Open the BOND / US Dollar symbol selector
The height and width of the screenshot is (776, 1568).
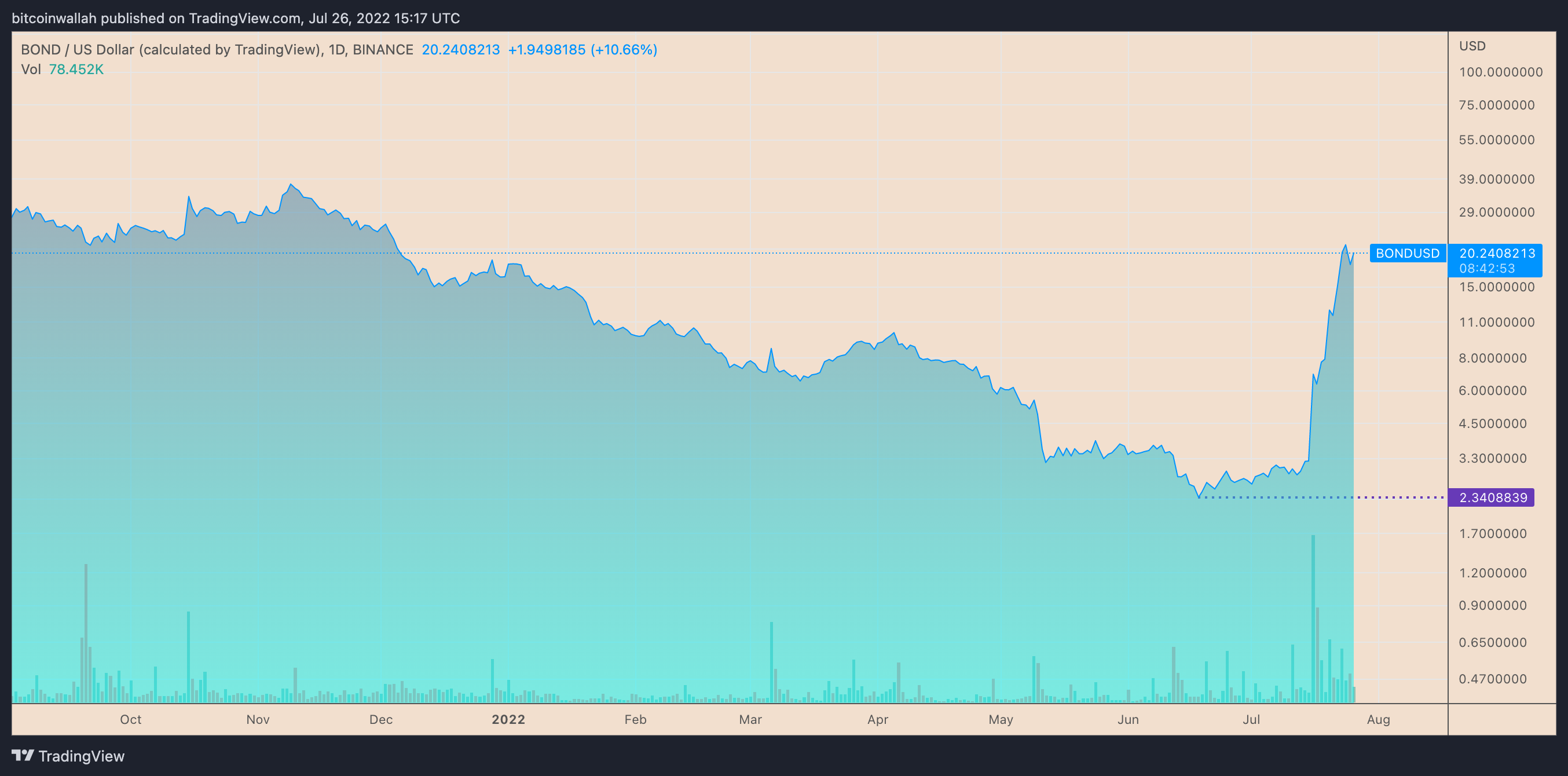pos(76,49)
